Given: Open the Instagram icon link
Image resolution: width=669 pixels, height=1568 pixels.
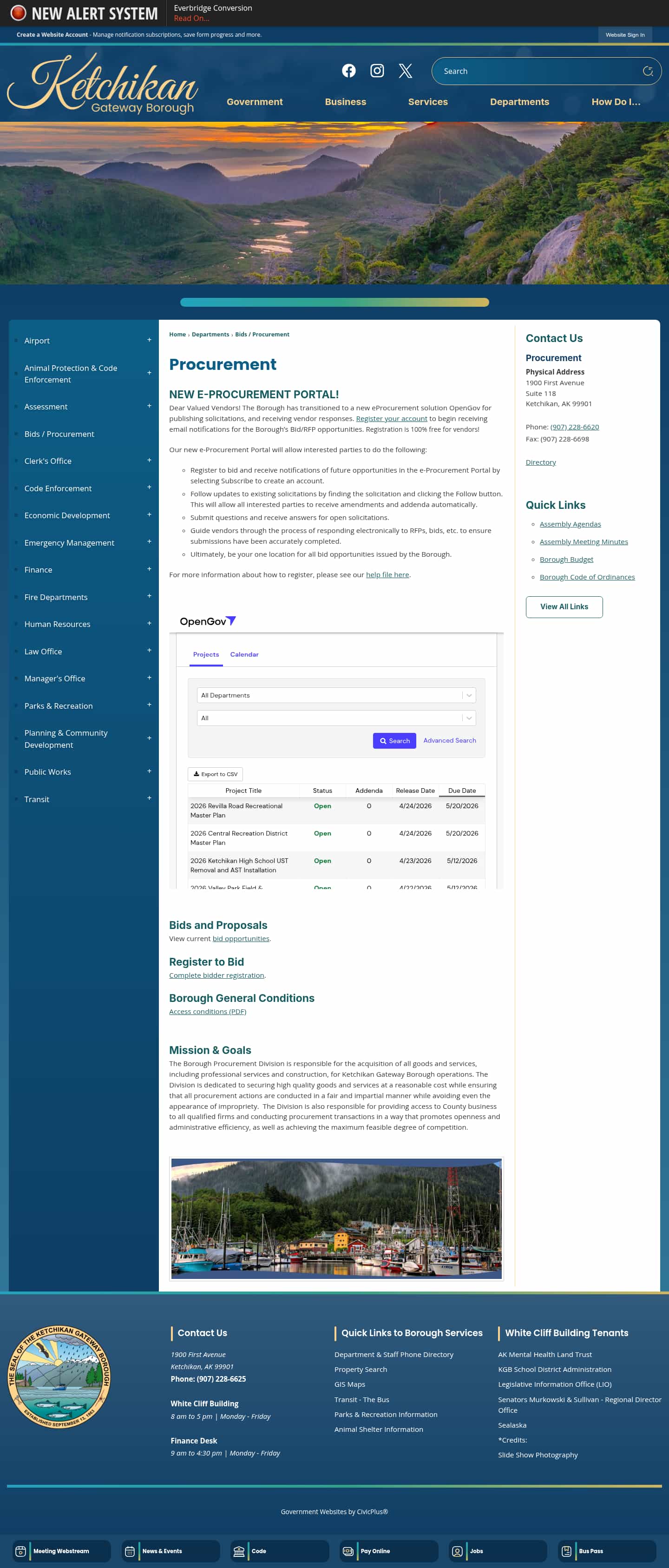Looking at the screenshot, I should click(377, 71).
